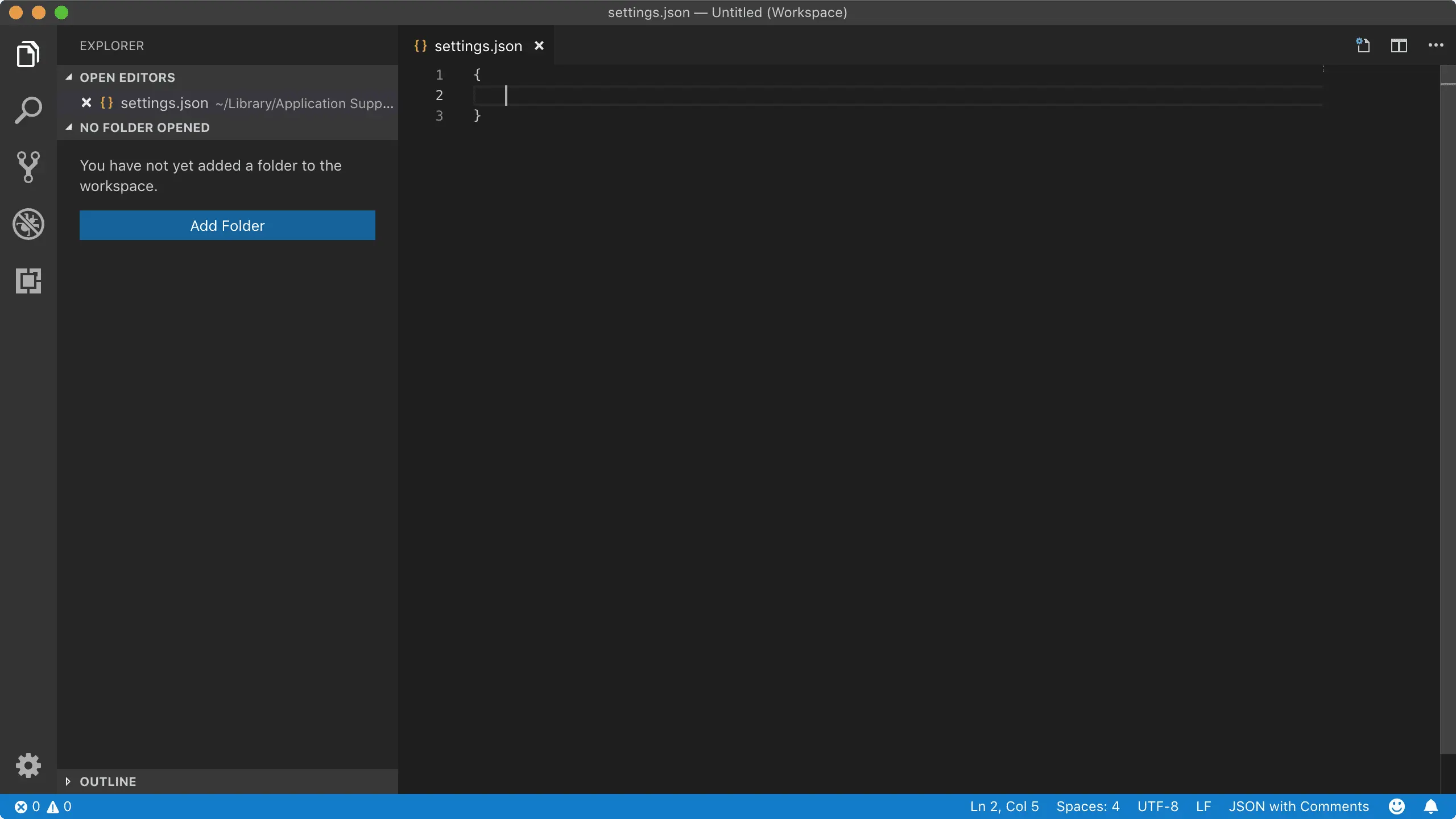Open the notifications bell
This screenshot has width=1456, height=819.
(1431, 806)
